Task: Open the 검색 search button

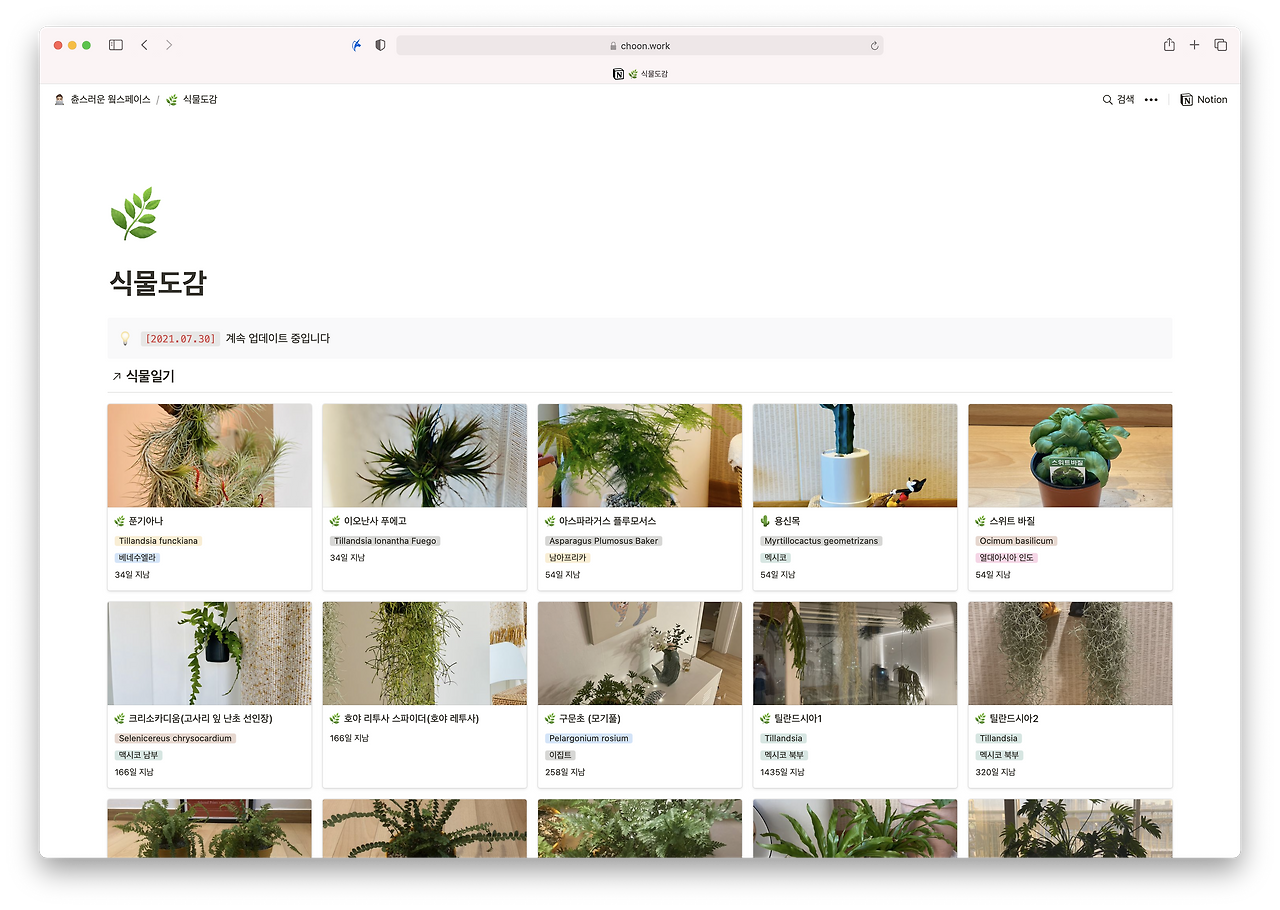Action: click(x=1118, y=100)
